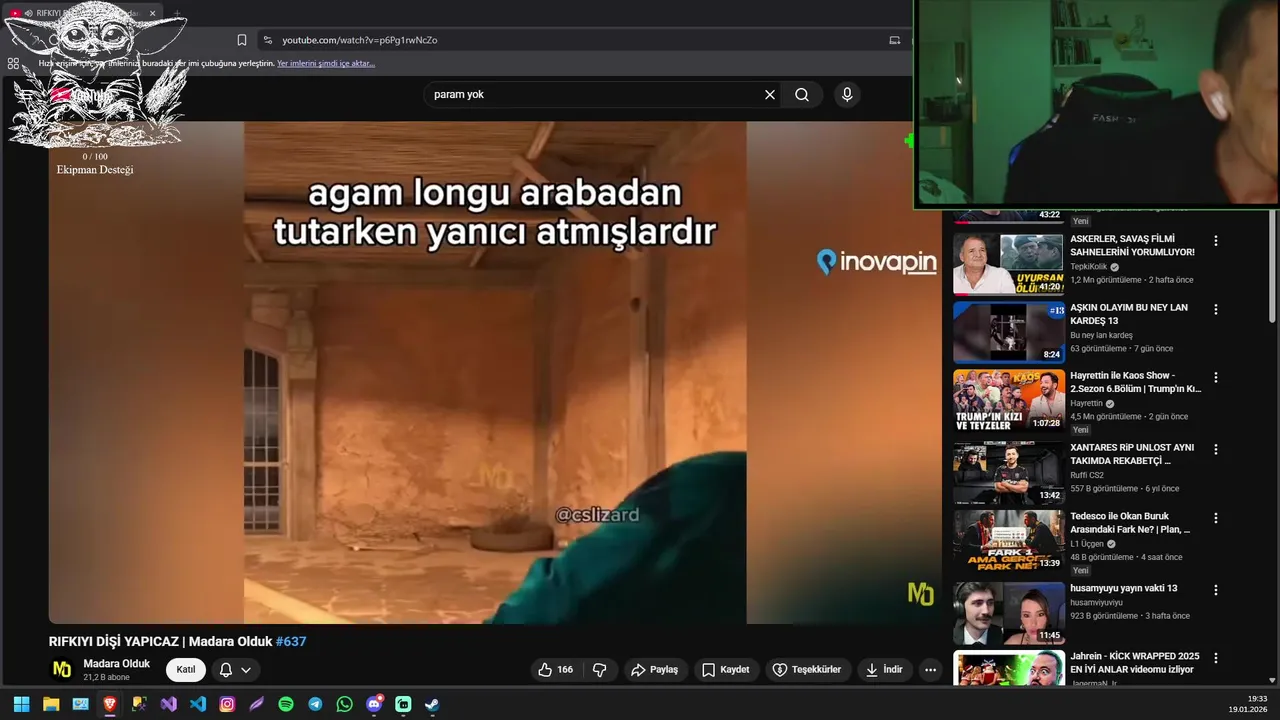Image resolution: width=1280 pixels, height=720 pixels.
Task: Click channel name 'husamviyuviyu'
Action: point(1096,603)
